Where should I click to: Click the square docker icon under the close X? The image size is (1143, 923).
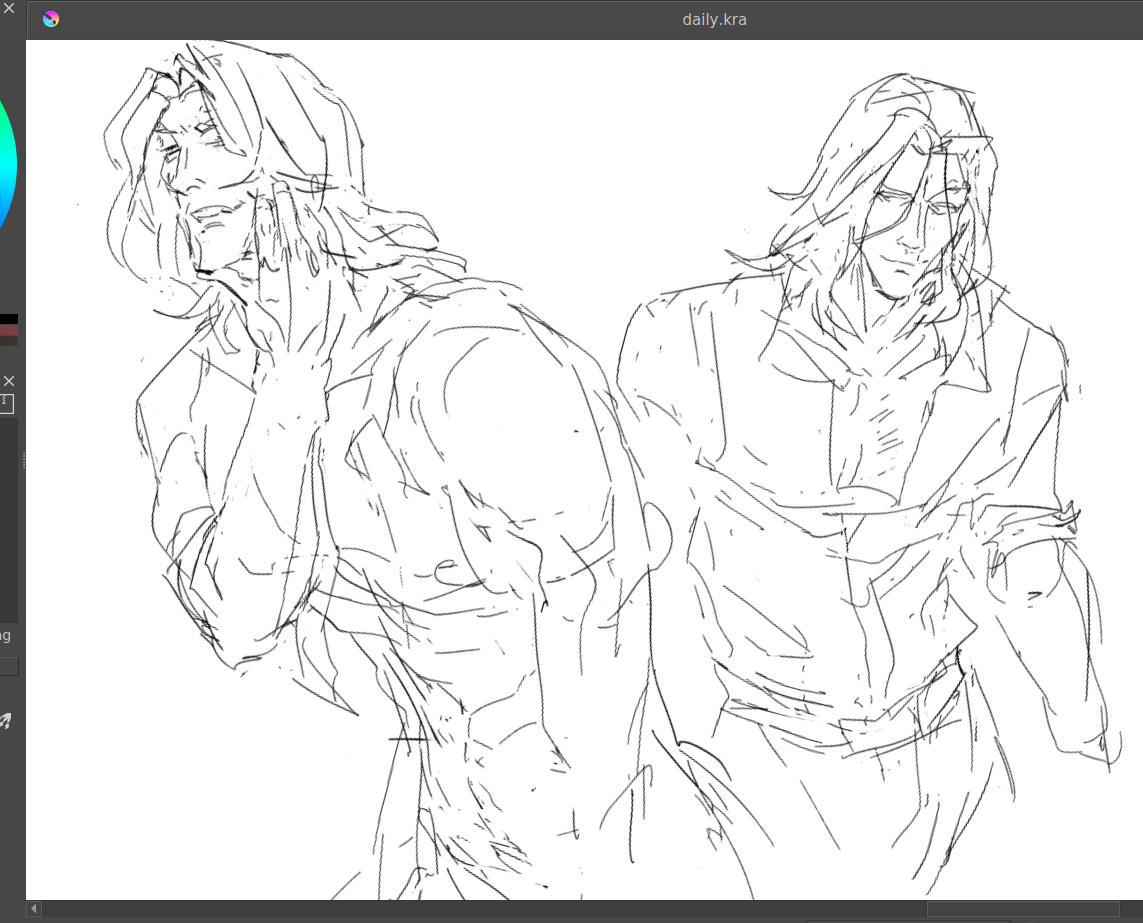[6, 403]
